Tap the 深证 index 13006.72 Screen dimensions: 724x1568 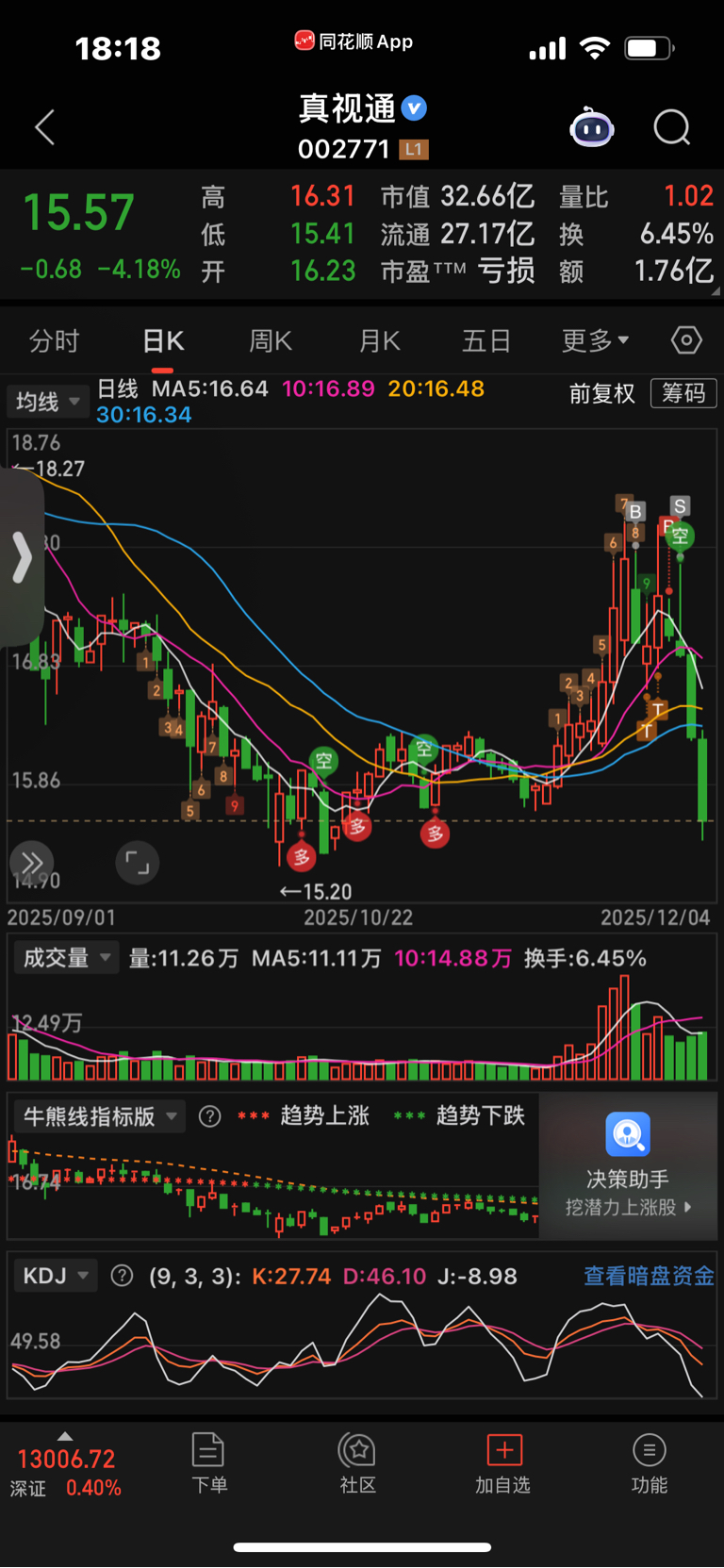tap(66, 1473)
